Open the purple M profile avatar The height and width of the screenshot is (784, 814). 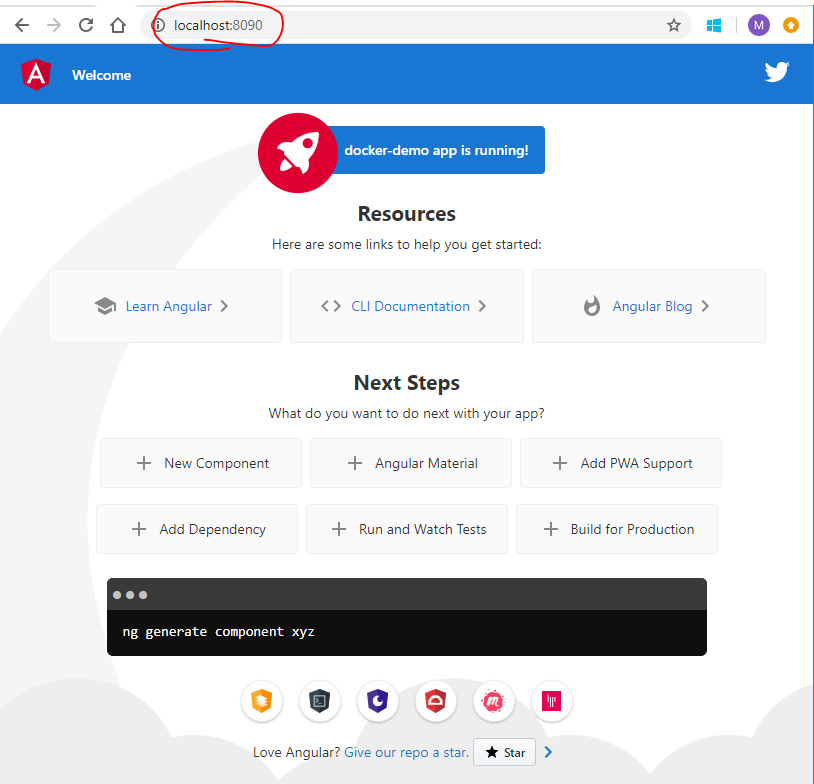coord(758,25)
